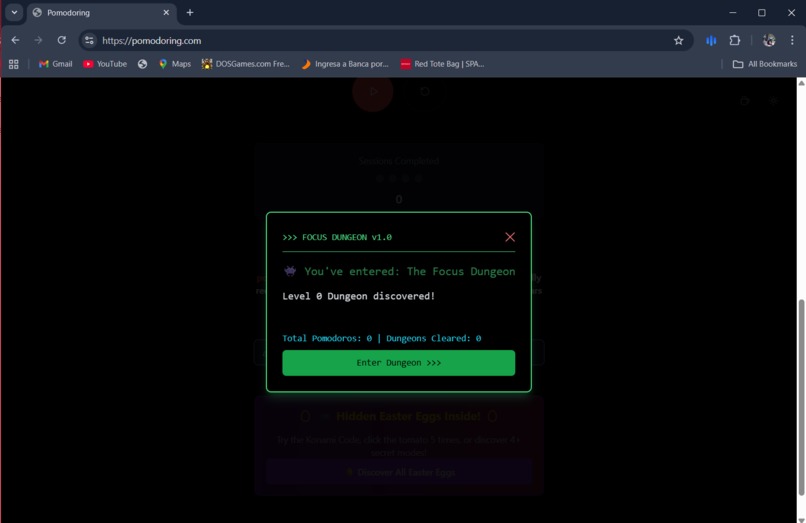Open the DOSGames.com bookmark
The height and width of the screenshot is (523, 806).
click(x=246, y=64)
